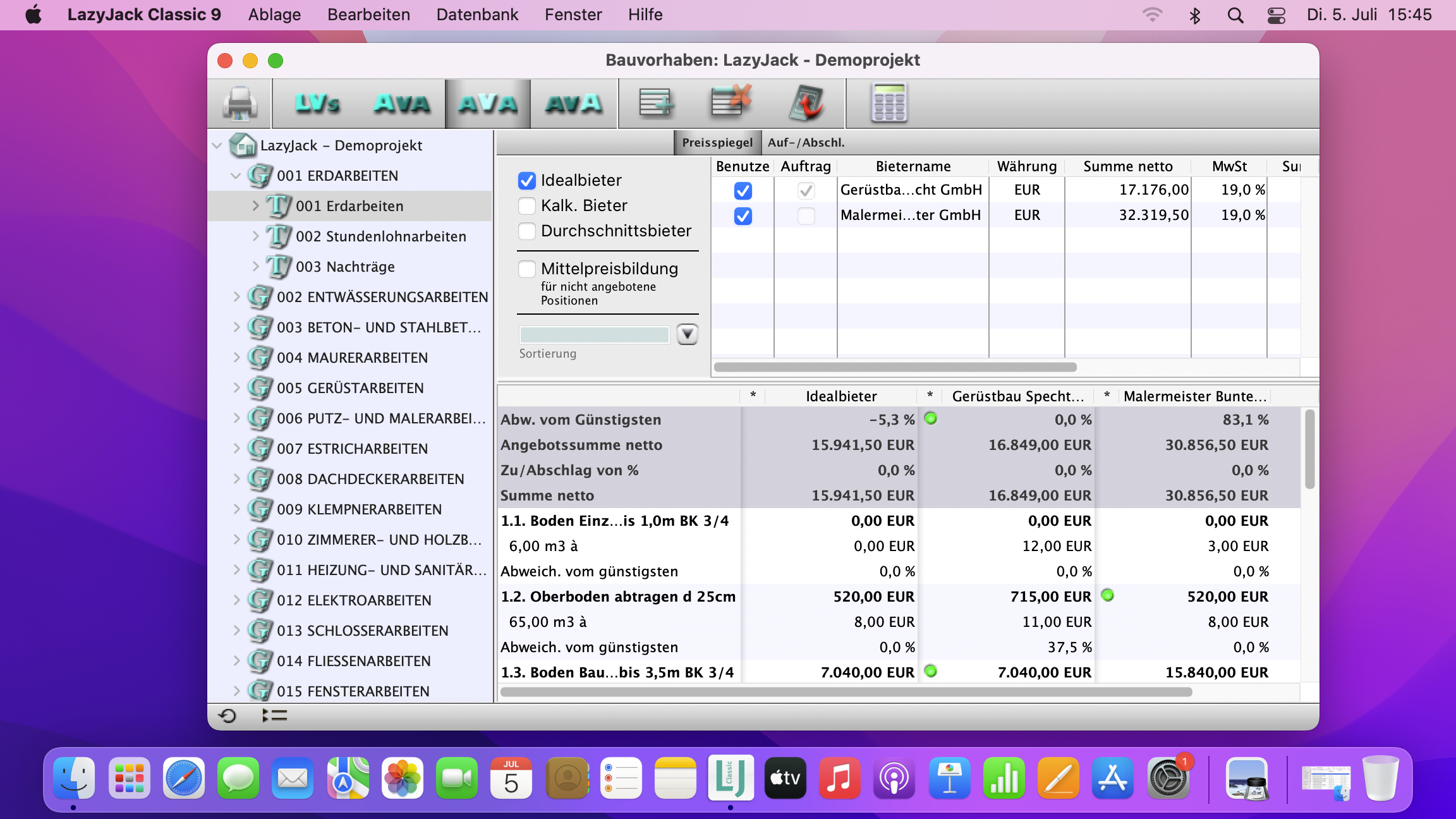This screenshot has width=1456, height=819.
Task: Select the highlighted middle AVA icon
Action: (x=488, y=103)
